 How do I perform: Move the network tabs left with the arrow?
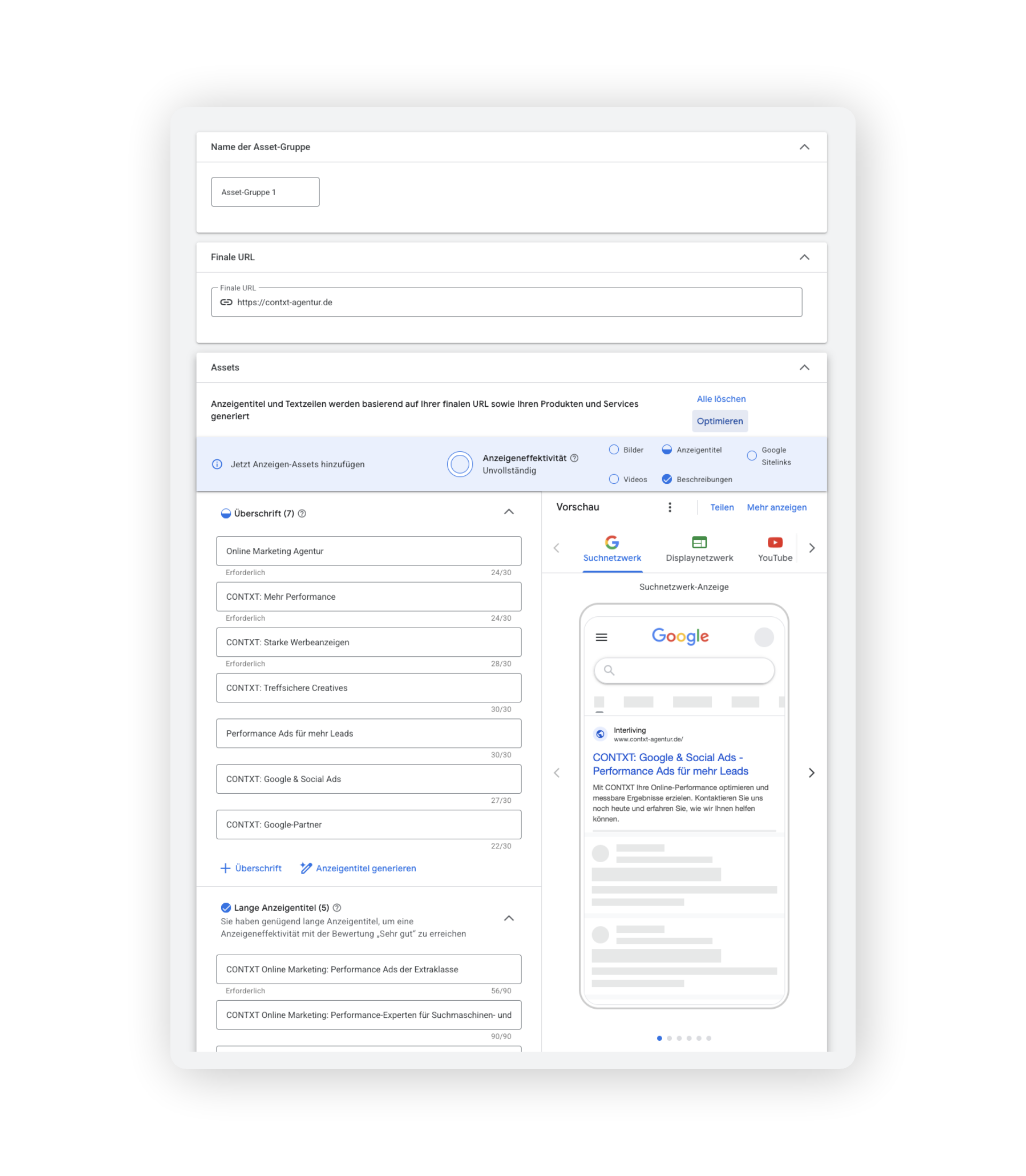click(556, 548)
